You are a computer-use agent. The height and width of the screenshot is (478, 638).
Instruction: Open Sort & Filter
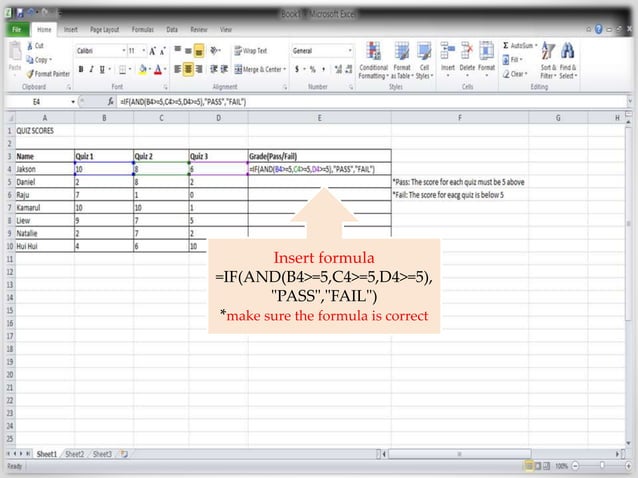pyautogui.click(x=548, y=60)
